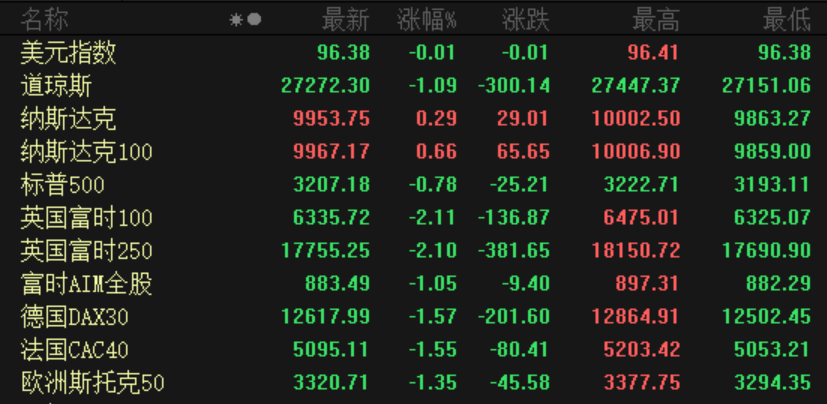Click change value 65.65 for 纳斯达克100
827x404 pixels.
(x=523, y=152)
